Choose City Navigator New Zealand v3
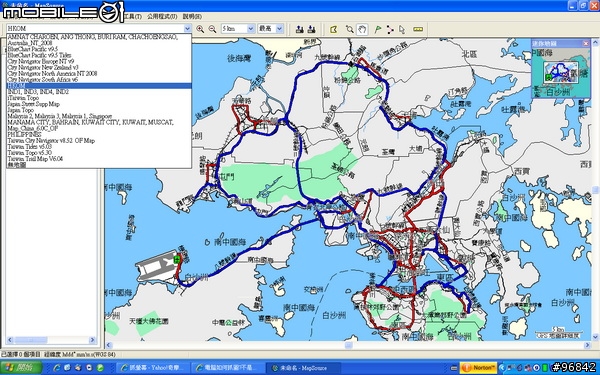 click(99, 67)
